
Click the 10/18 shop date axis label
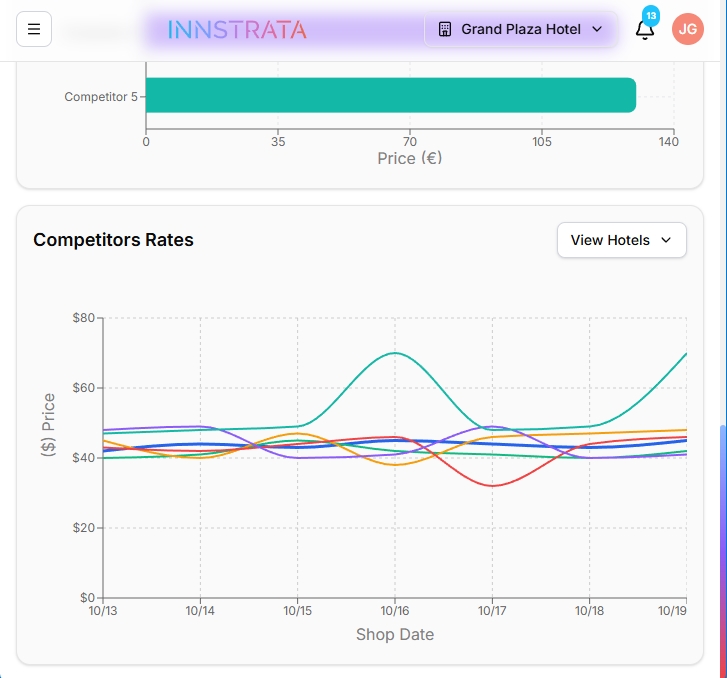coord(589,610)
